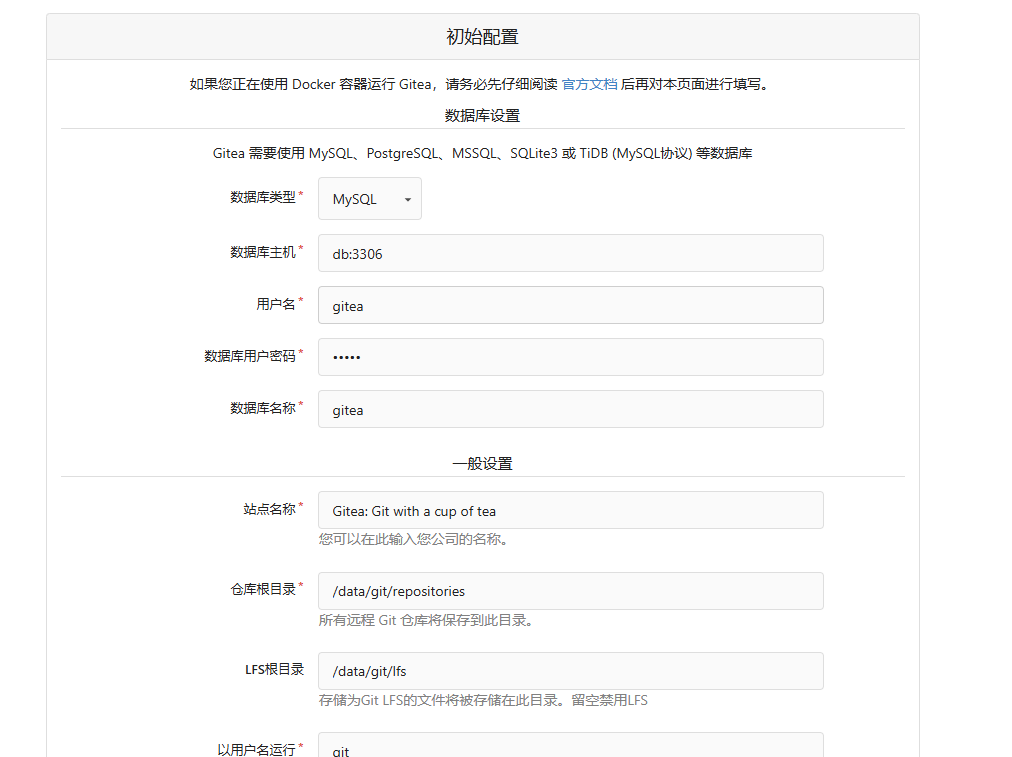The width and height of the screenshot is (1012, 757).
Task: Select the LFS根目录 path field
Action: [x=570, y=671]
